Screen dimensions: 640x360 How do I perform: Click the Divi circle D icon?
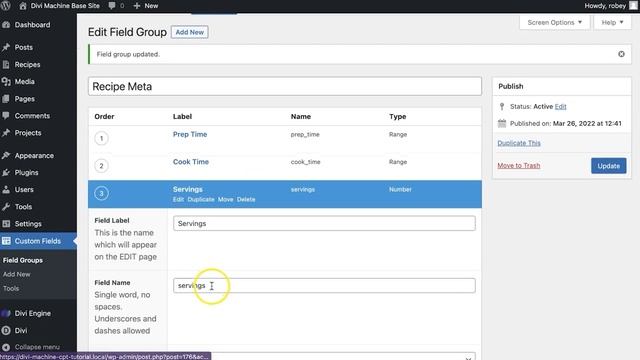point(6,331)
